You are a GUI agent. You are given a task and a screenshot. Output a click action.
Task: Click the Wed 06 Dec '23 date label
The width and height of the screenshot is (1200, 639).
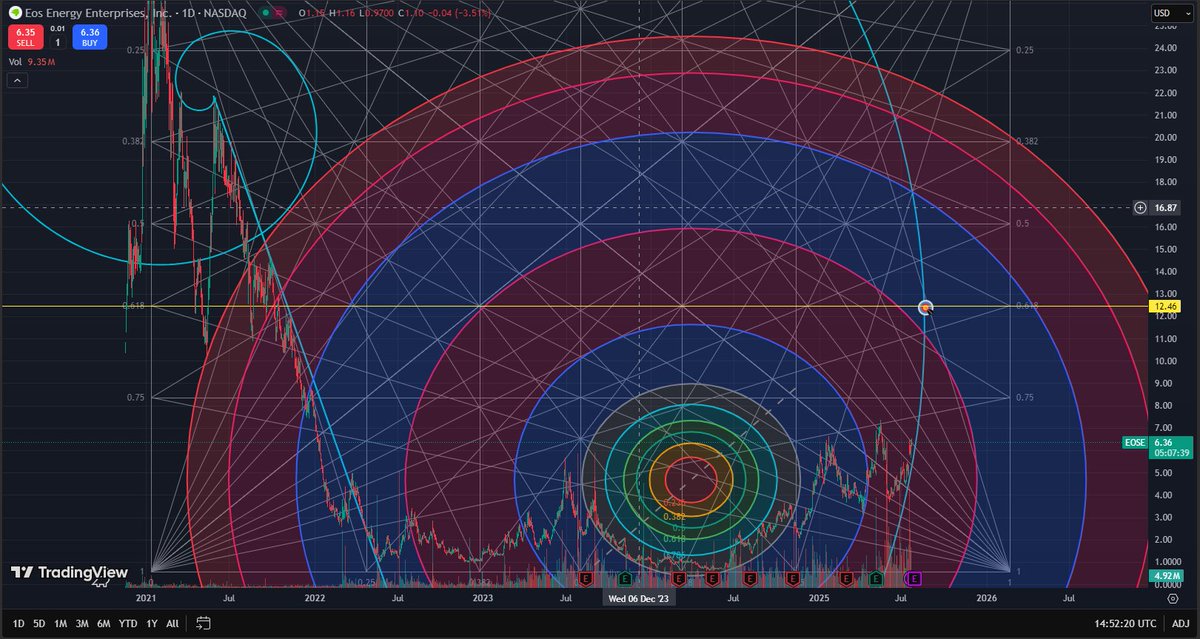(641, 598)
